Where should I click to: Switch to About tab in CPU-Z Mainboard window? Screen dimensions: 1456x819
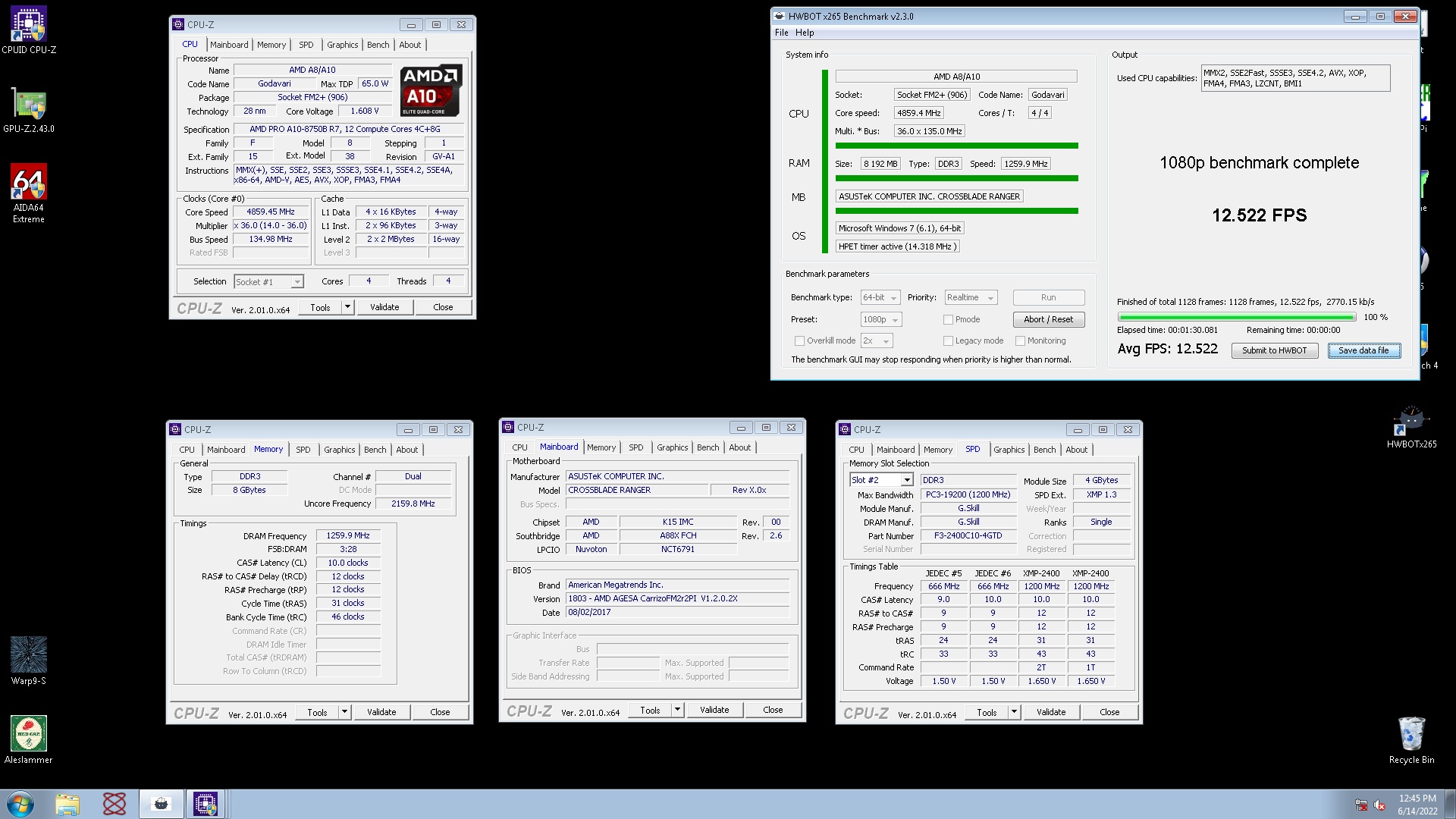(x=739, y=447)
